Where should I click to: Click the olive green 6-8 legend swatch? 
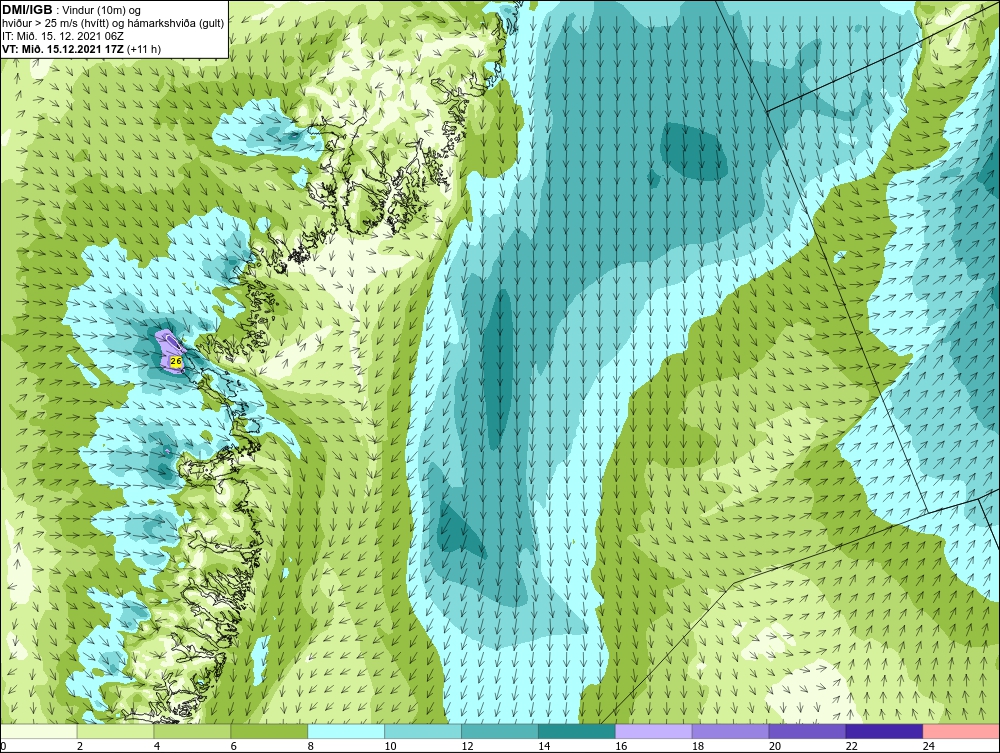click(269, 731)
